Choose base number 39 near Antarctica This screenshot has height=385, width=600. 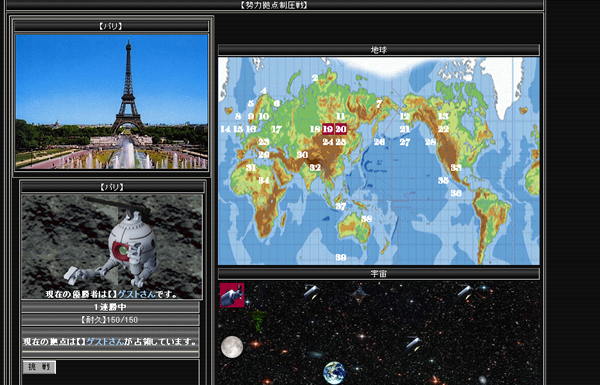[341, 258]
